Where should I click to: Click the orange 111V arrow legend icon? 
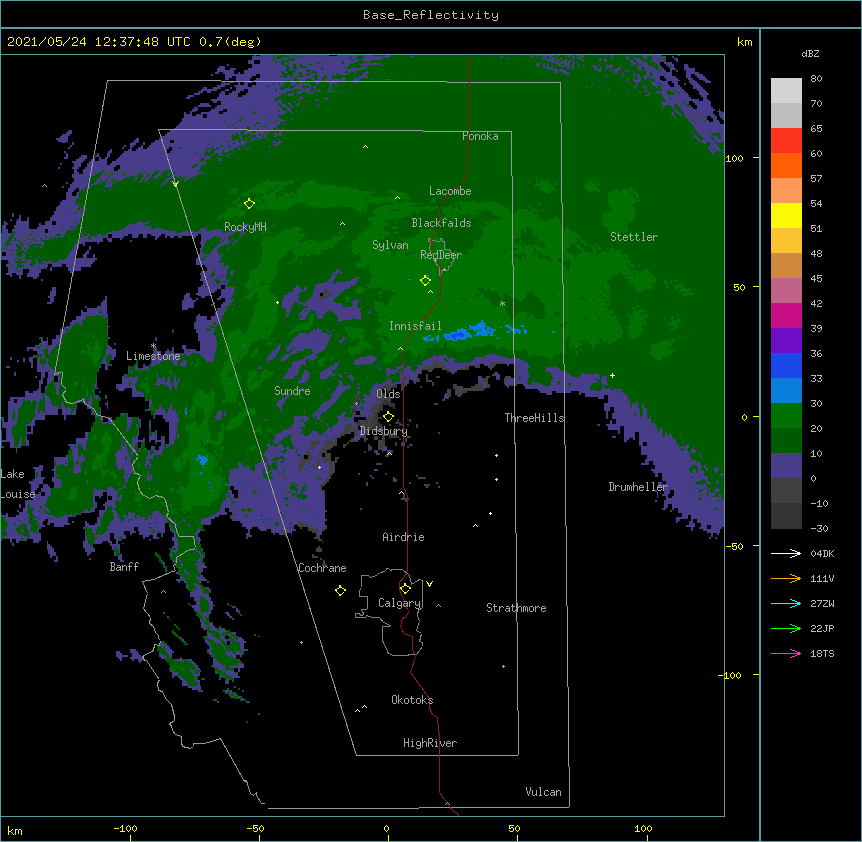coord(786,578)
